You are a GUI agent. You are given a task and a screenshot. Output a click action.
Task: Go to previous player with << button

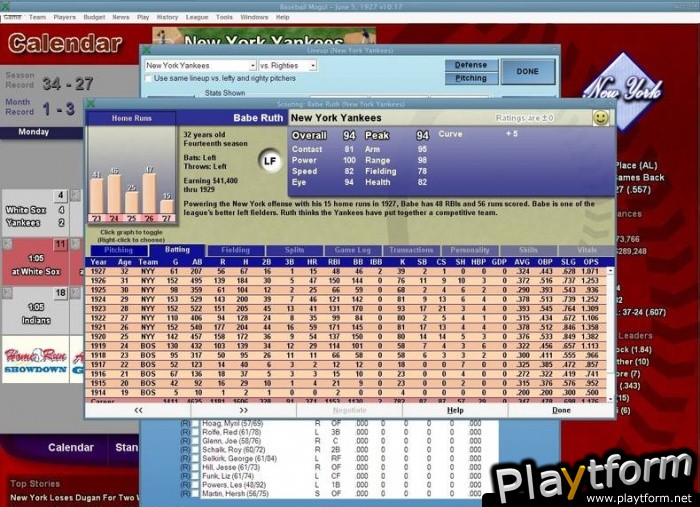tap(138, 410)
